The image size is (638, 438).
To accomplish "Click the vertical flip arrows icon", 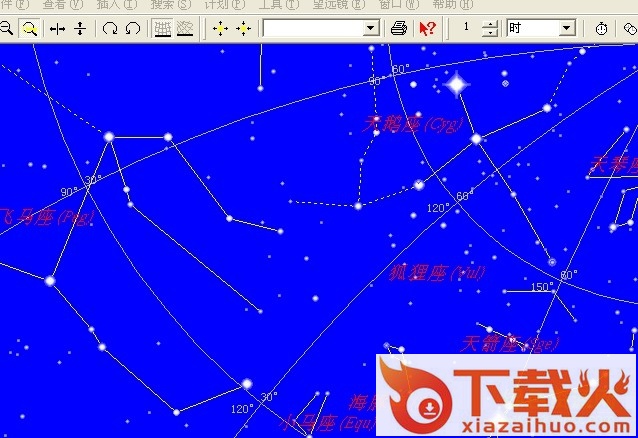I will click(80, 29).
